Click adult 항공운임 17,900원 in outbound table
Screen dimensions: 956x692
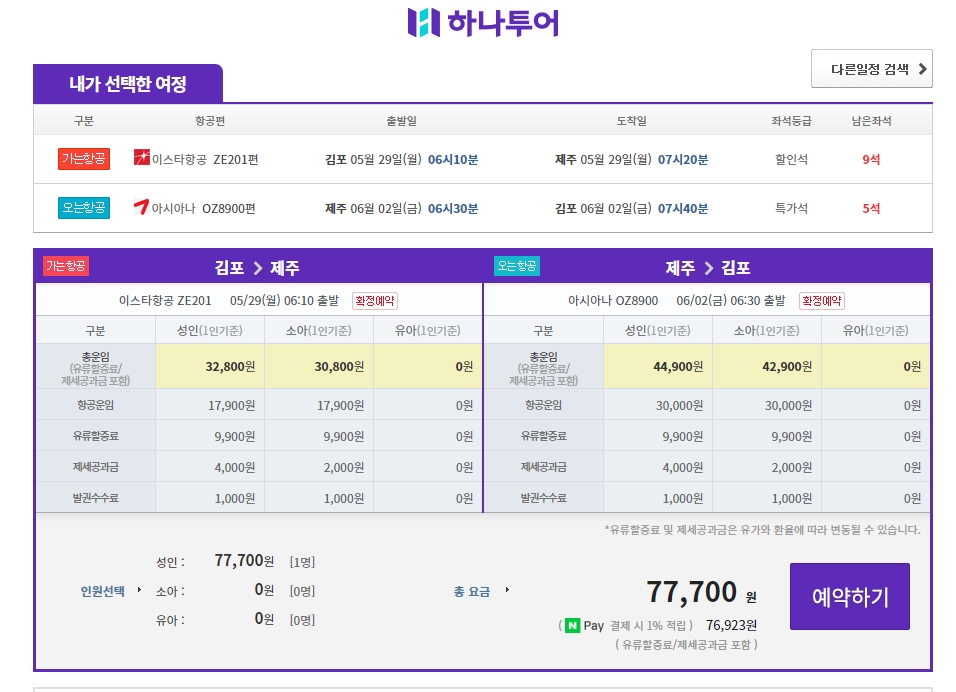(232, 405)
